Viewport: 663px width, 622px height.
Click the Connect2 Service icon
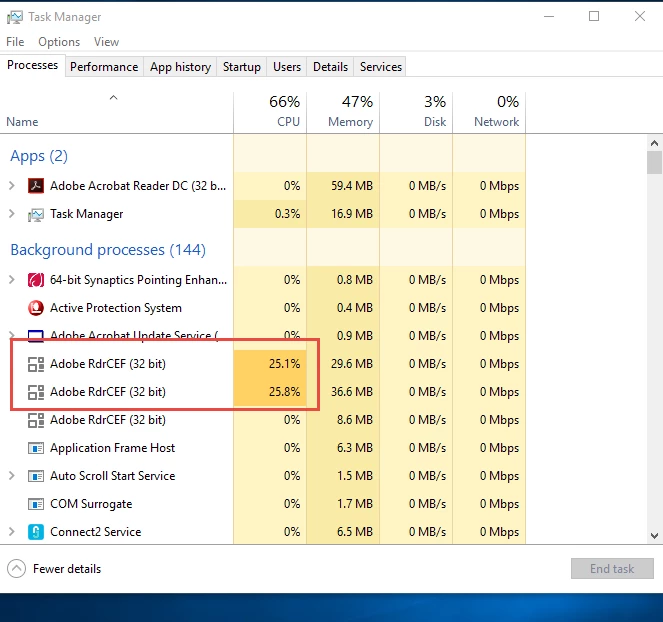pos(36,532)
